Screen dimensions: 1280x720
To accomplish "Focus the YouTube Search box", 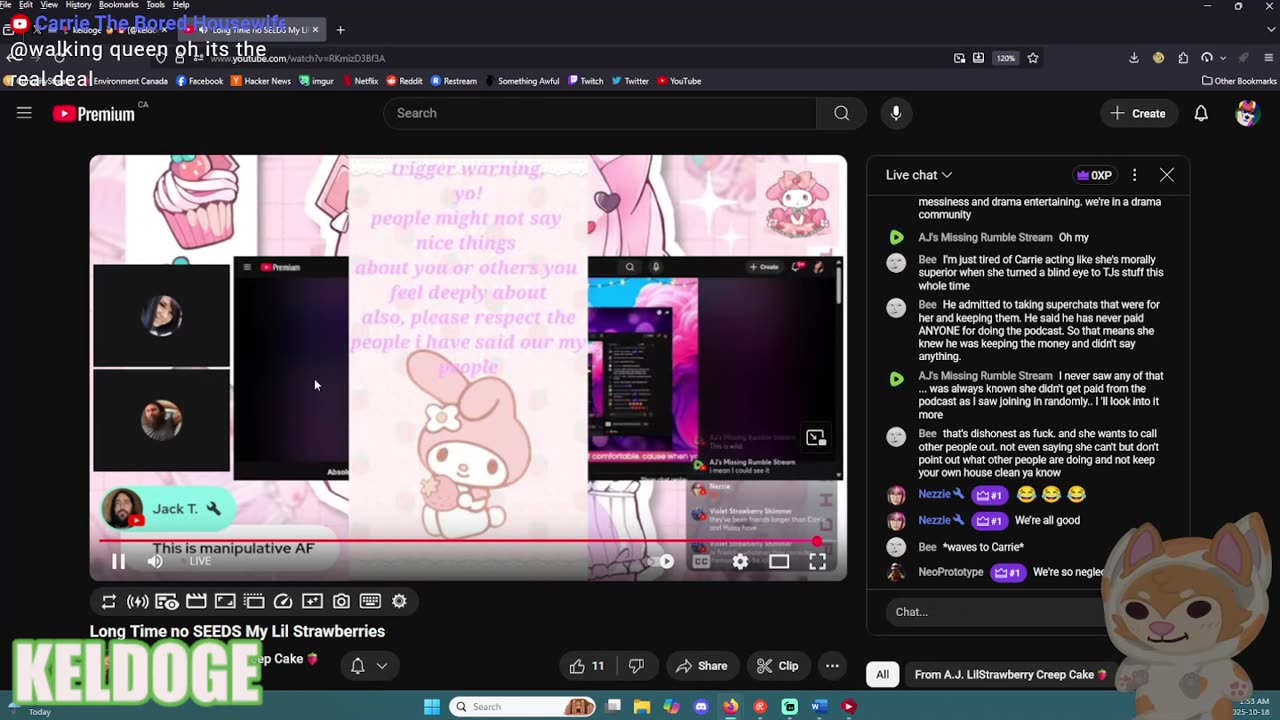I will pos(600,113).
